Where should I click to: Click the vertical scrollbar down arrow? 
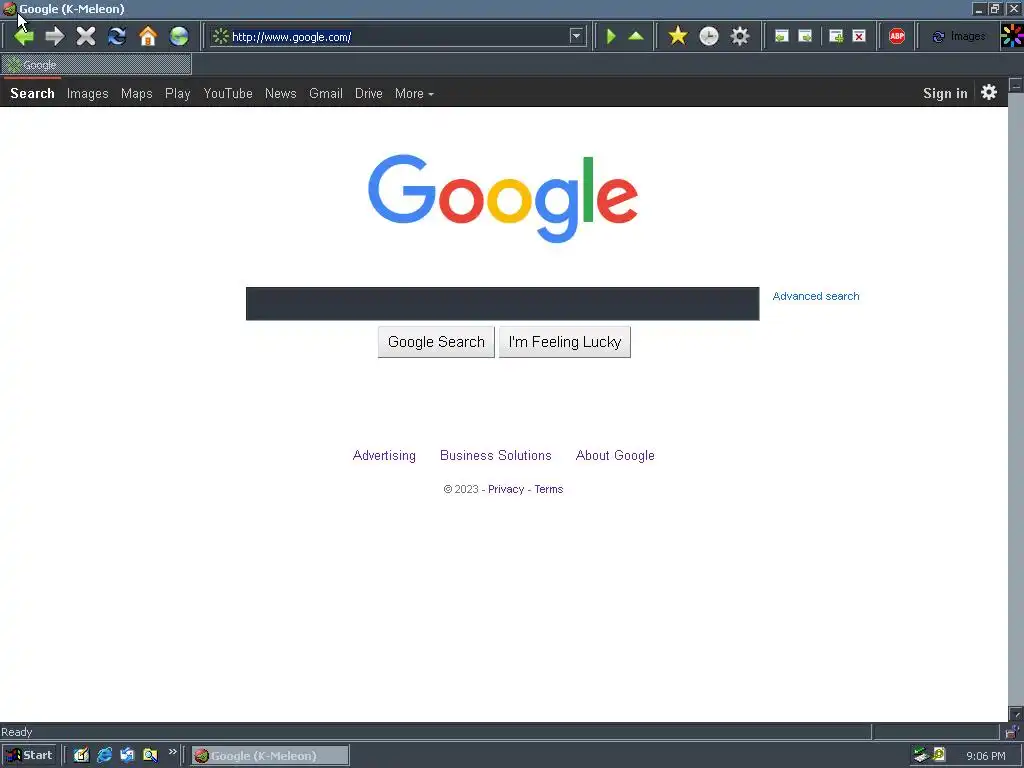click(1016, 714)
